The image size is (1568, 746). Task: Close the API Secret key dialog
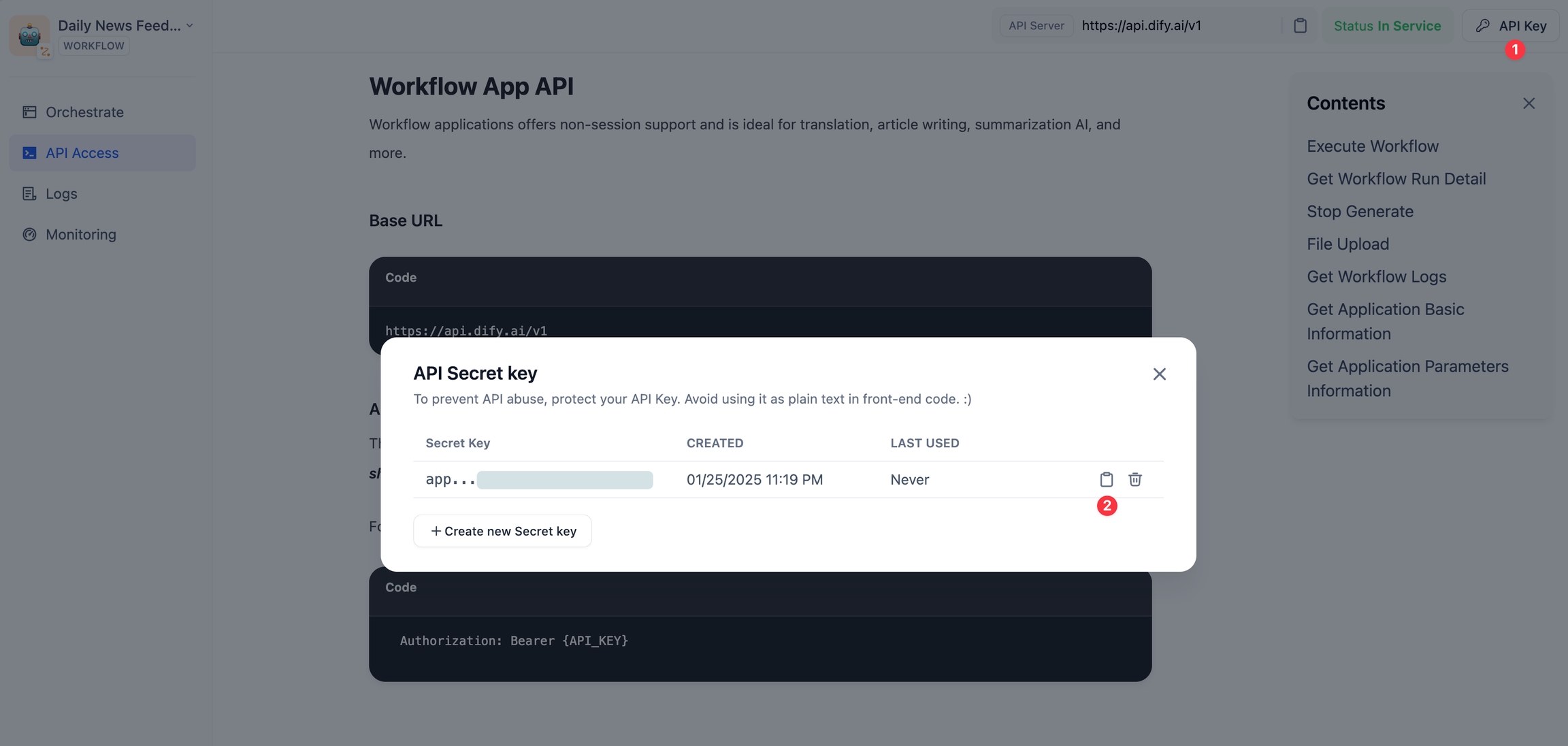(1159, 374)
